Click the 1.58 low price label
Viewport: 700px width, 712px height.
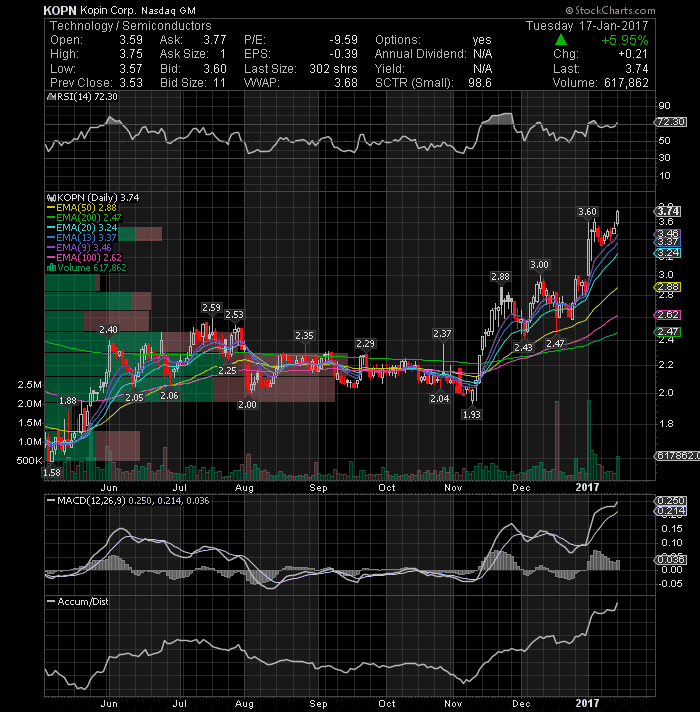(52, 472)
